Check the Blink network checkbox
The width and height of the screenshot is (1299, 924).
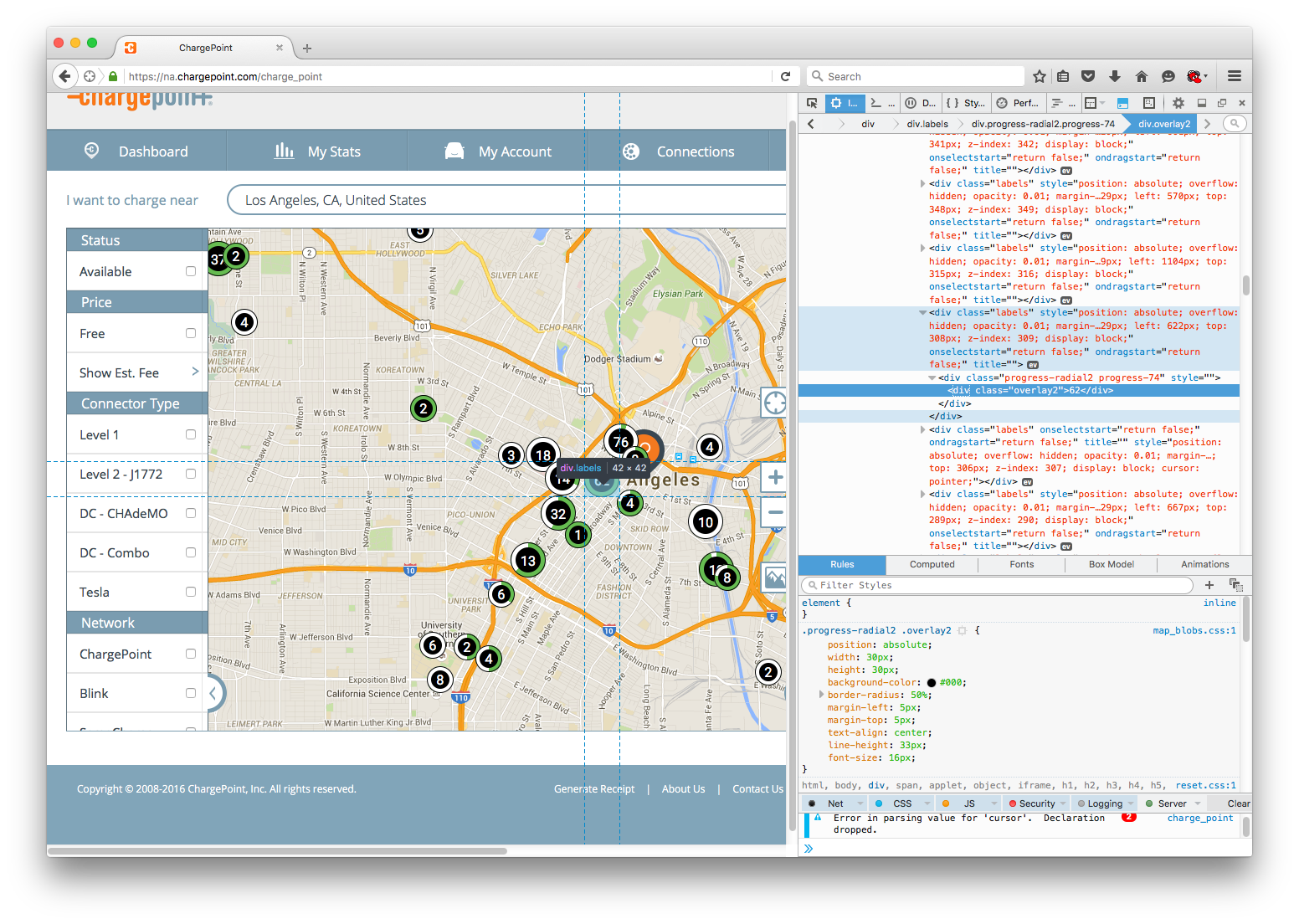tap(191, 693)
